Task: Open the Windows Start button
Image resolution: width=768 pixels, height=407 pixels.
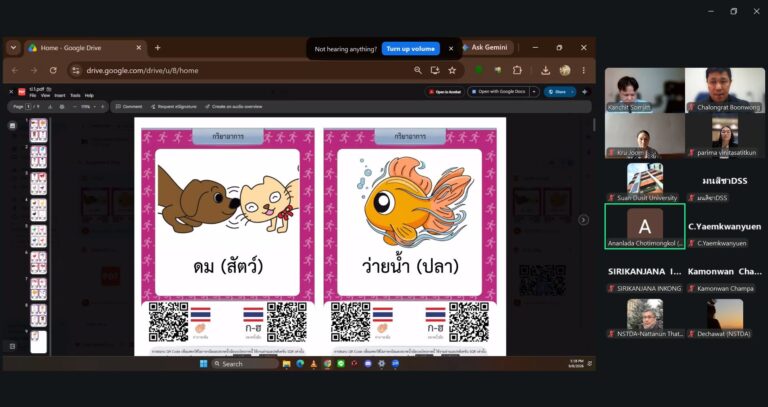Action: [x=203, y=363]
